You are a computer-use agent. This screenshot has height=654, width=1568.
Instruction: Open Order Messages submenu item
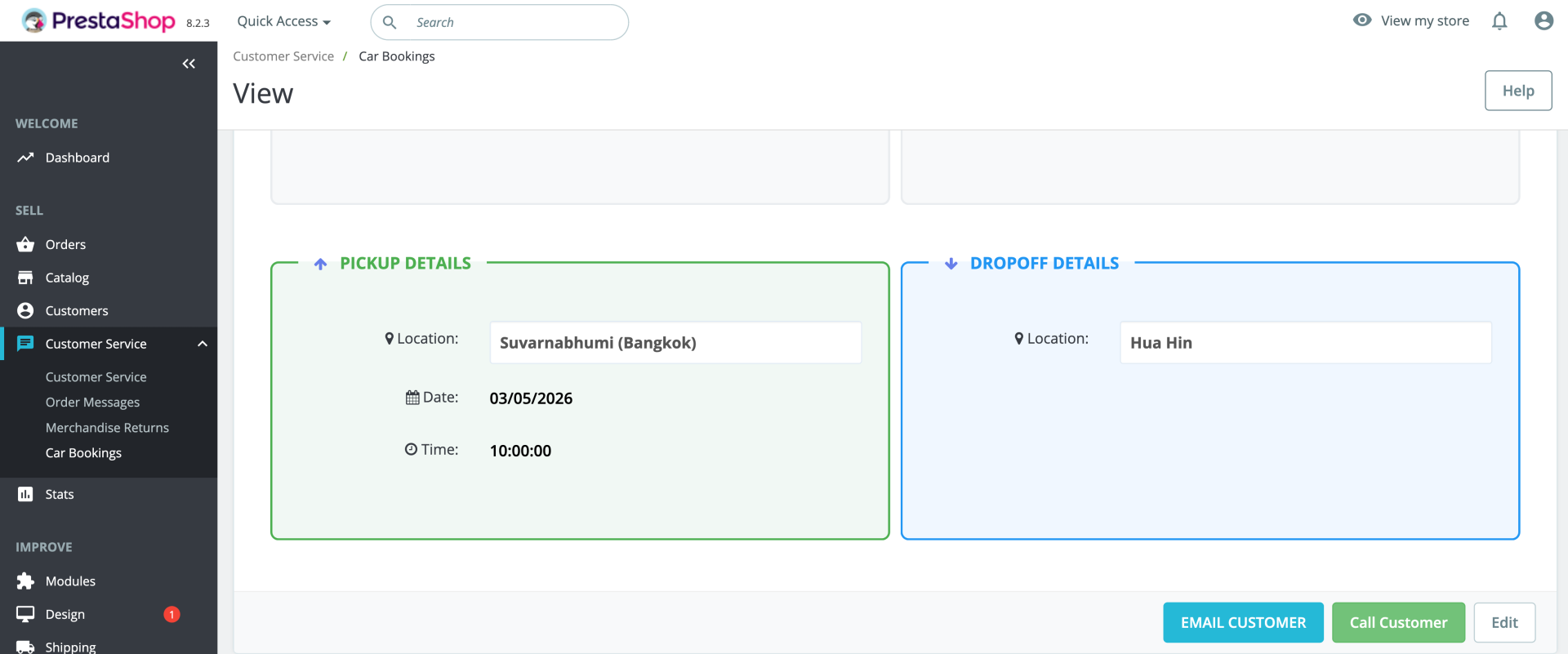pyautogui.click(x=92, y=403)
